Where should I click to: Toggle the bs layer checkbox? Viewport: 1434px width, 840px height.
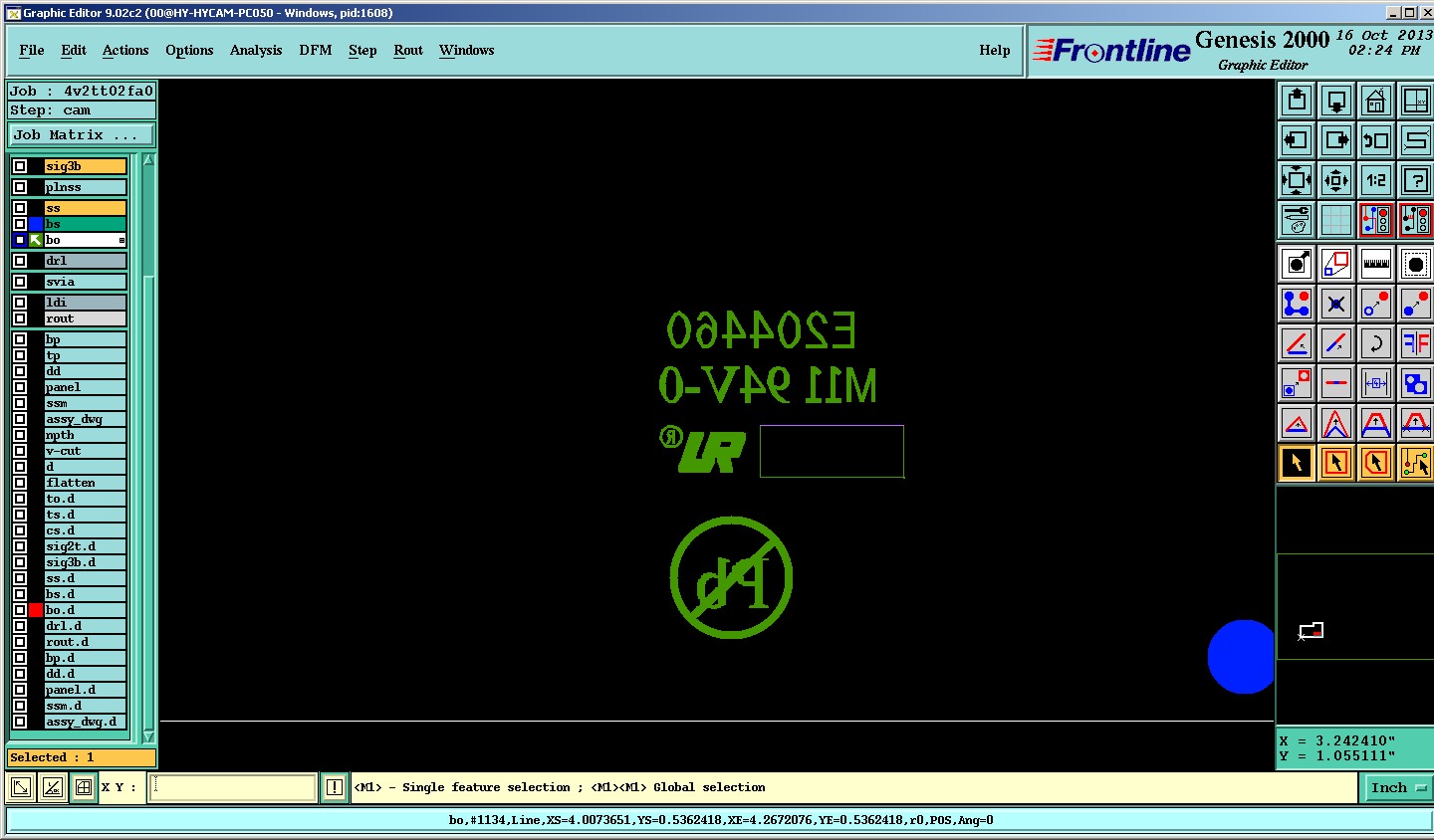coord(20,224)
